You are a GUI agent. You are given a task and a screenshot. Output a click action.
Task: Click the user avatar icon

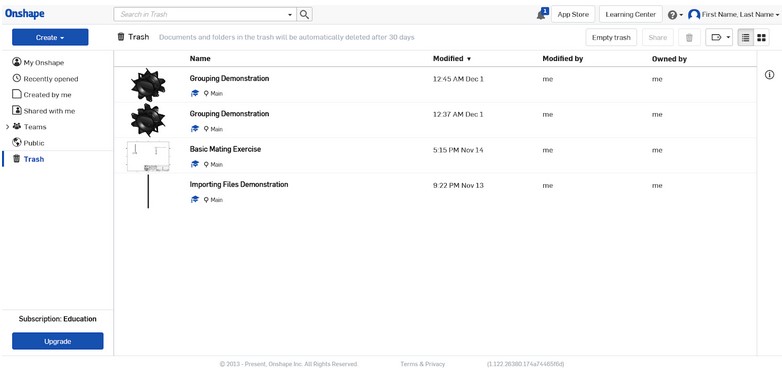click(694, 15)
